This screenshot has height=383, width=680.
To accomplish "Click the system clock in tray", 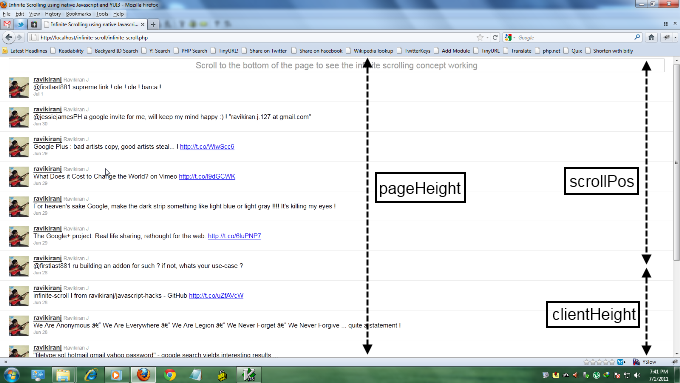I will pos(659,375).
